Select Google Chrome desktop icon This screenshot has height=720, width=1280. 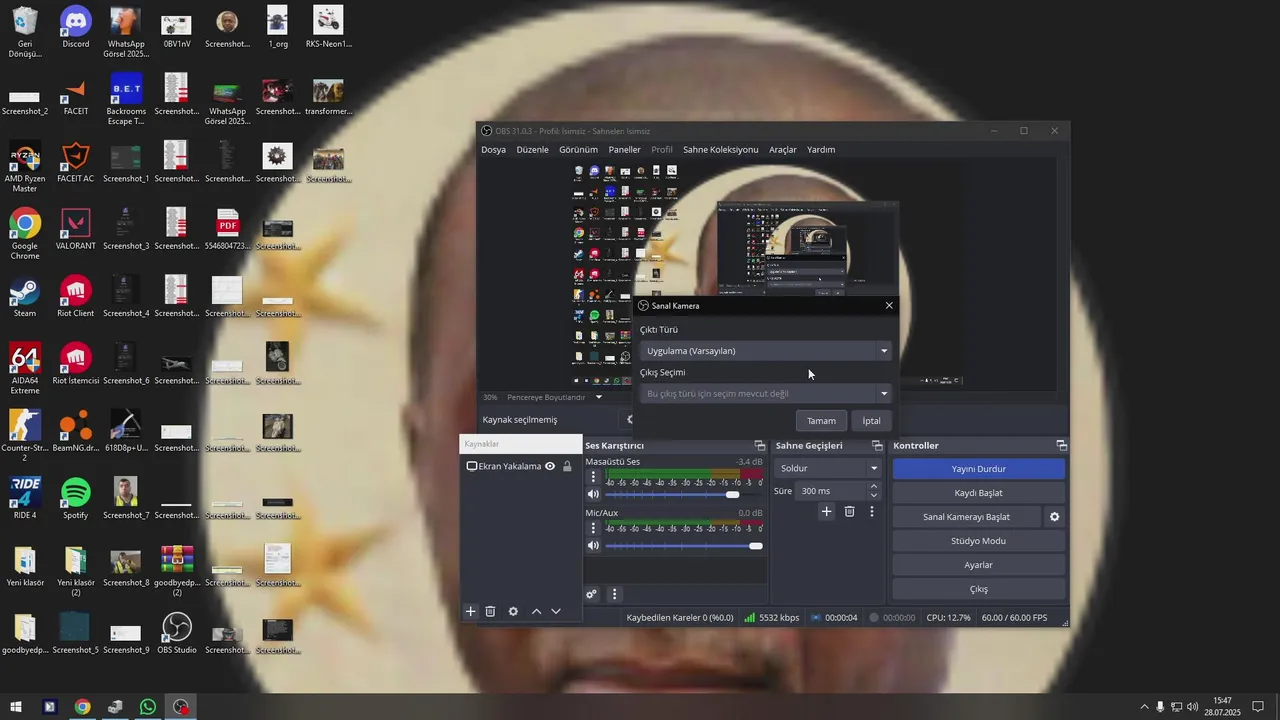(x=25, y=233)
